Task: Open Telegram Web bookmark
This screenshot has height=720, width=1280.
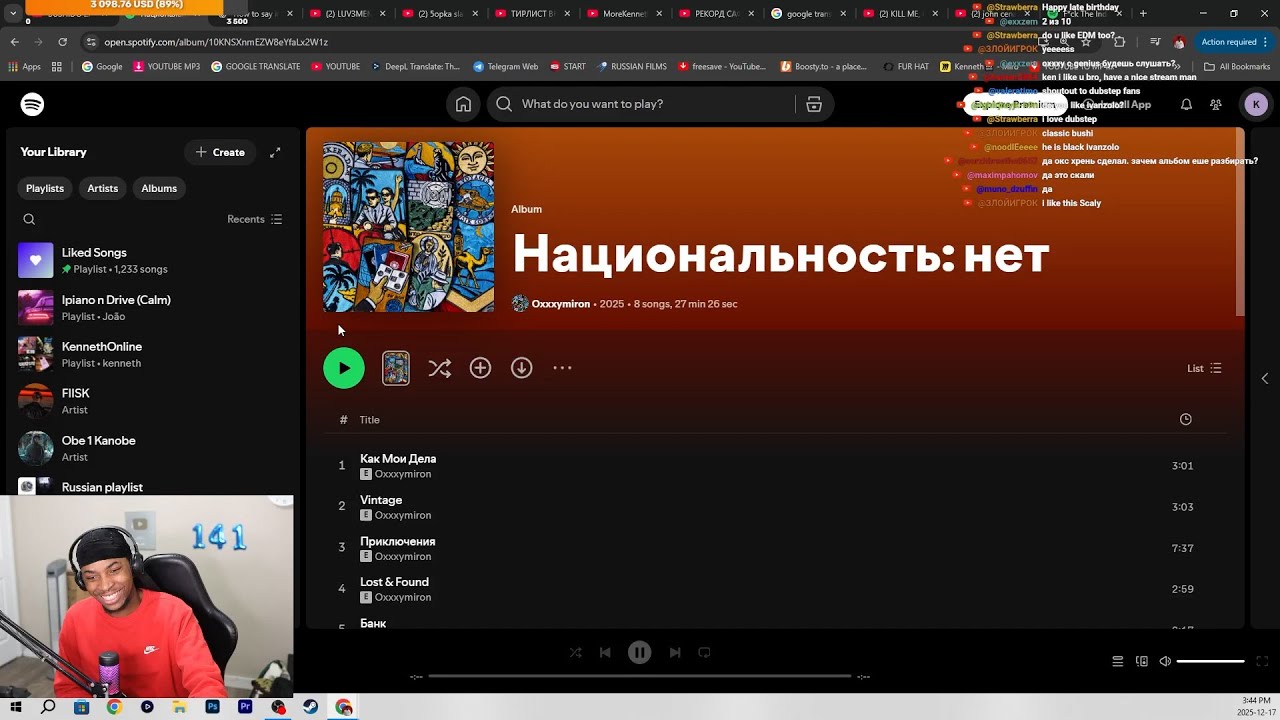Action: point(505,66)
